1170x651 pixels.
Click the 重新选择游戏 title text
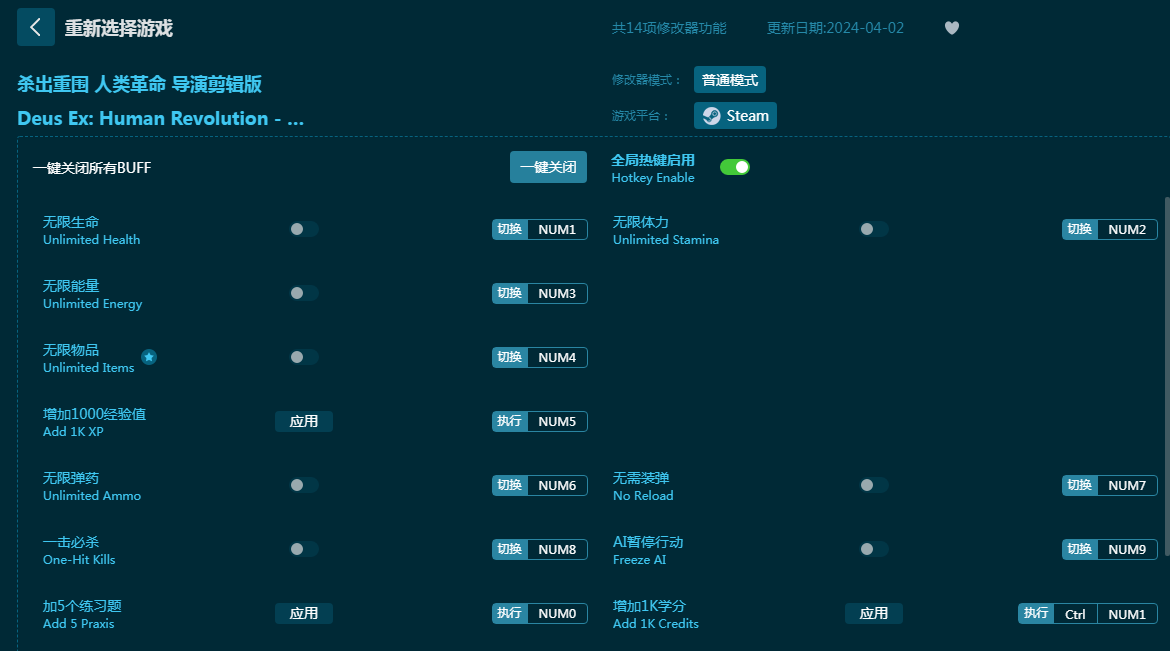[x=119, y=28]
